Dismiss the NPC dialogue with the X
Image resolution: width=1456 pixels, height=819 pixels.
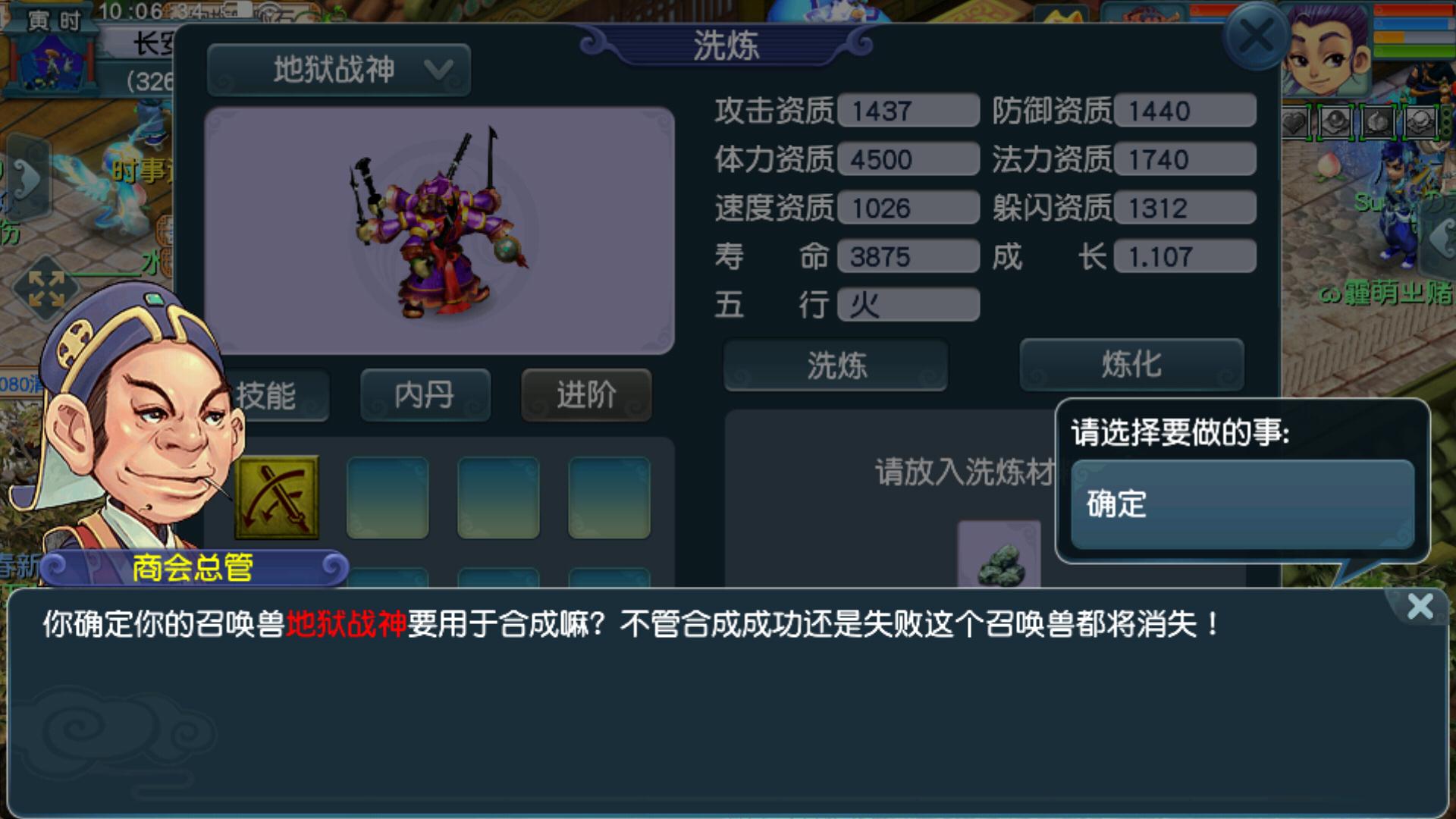(x=1420, y=607)
